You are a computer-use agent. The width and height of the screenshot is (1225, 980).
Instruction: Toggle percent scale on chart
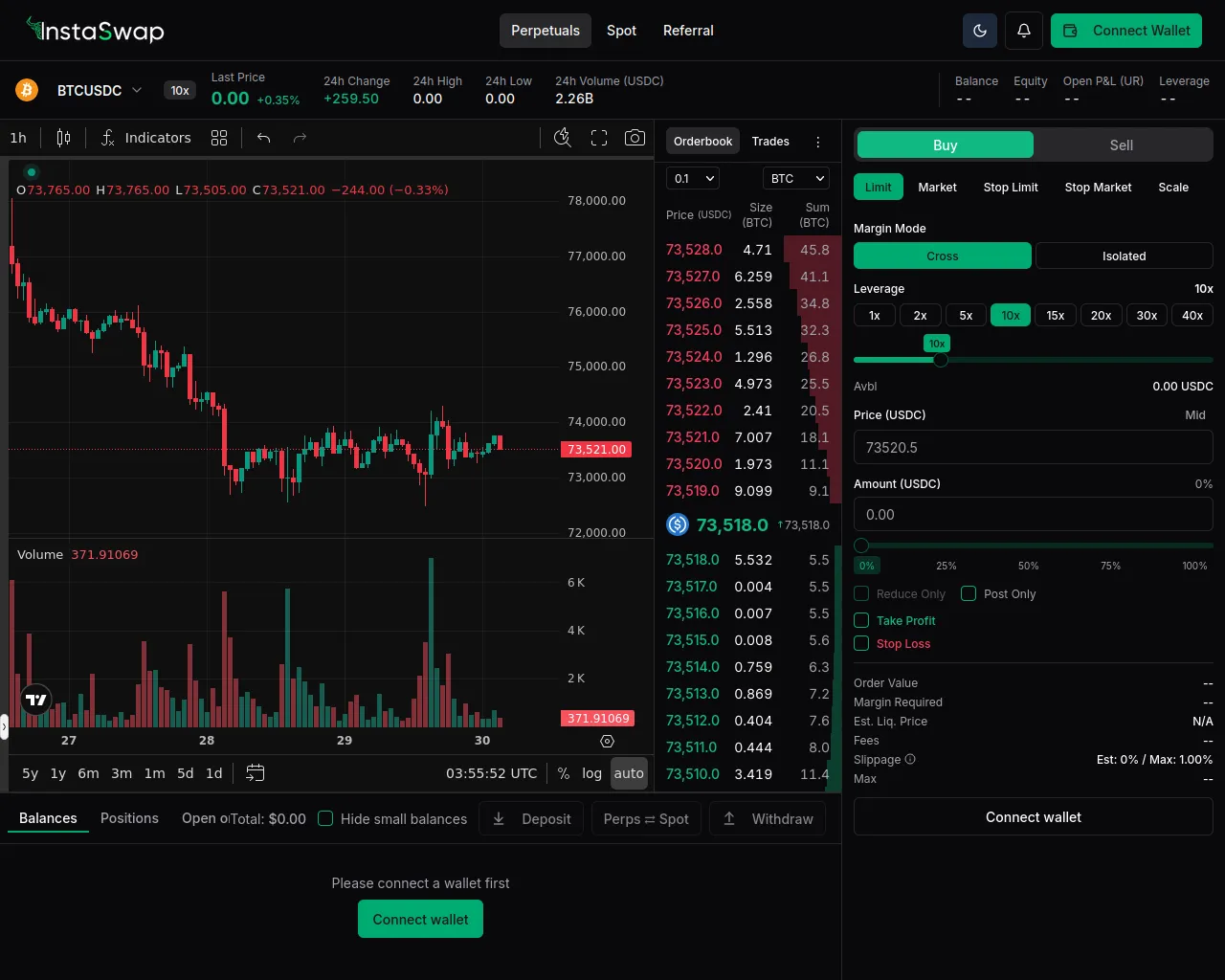(564, 773)
